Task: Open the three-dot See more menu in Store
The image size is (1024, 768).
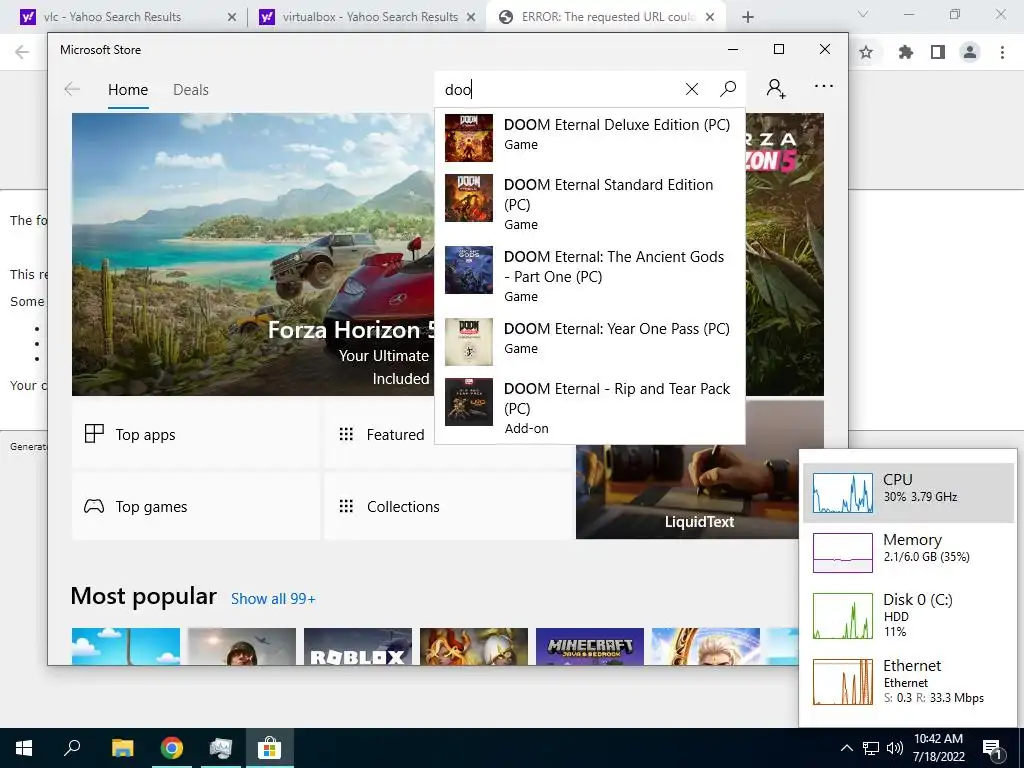Action: tap(824, 86)
